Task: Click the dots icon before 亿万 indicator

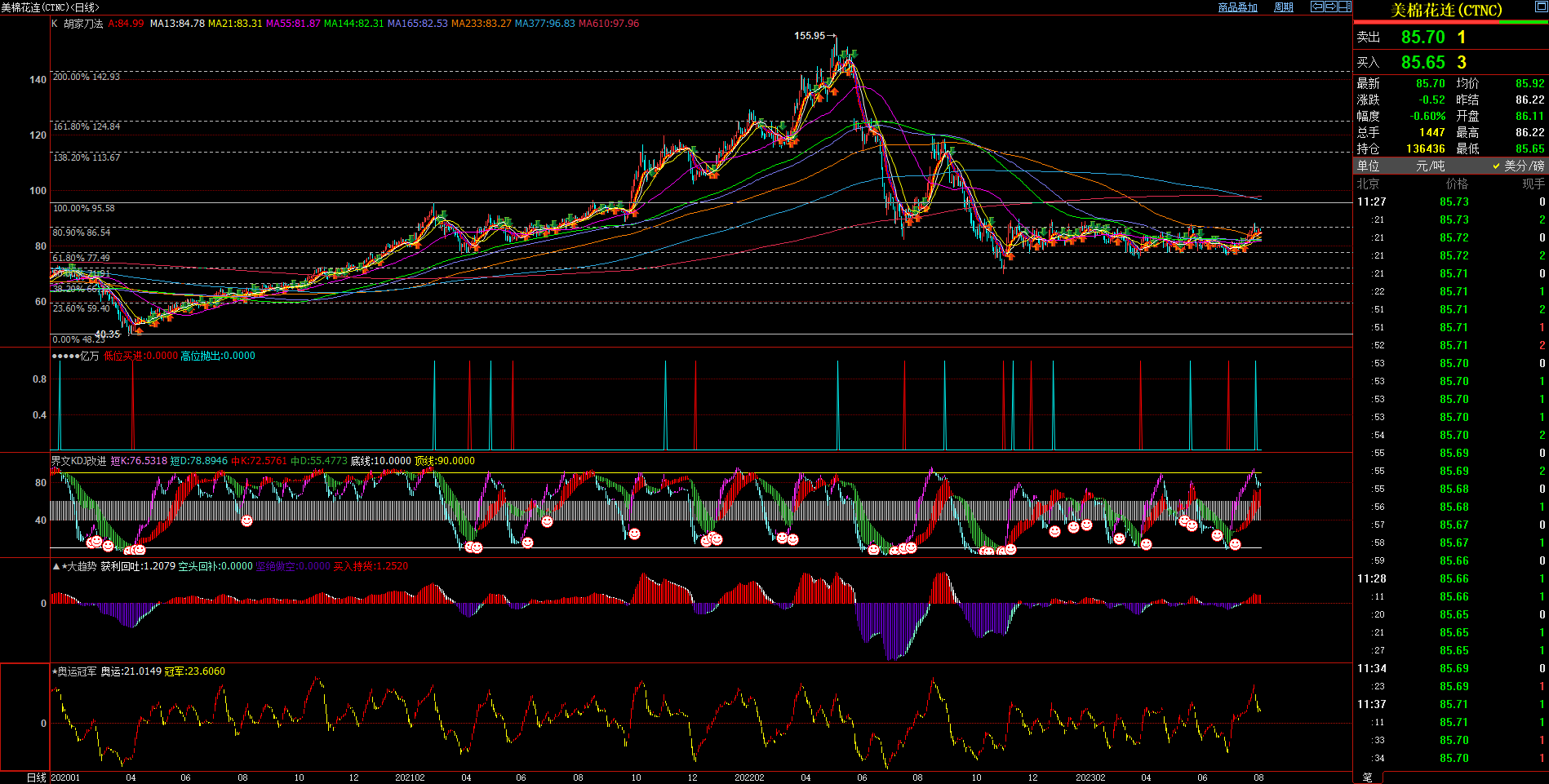Action: coord(64,357)
